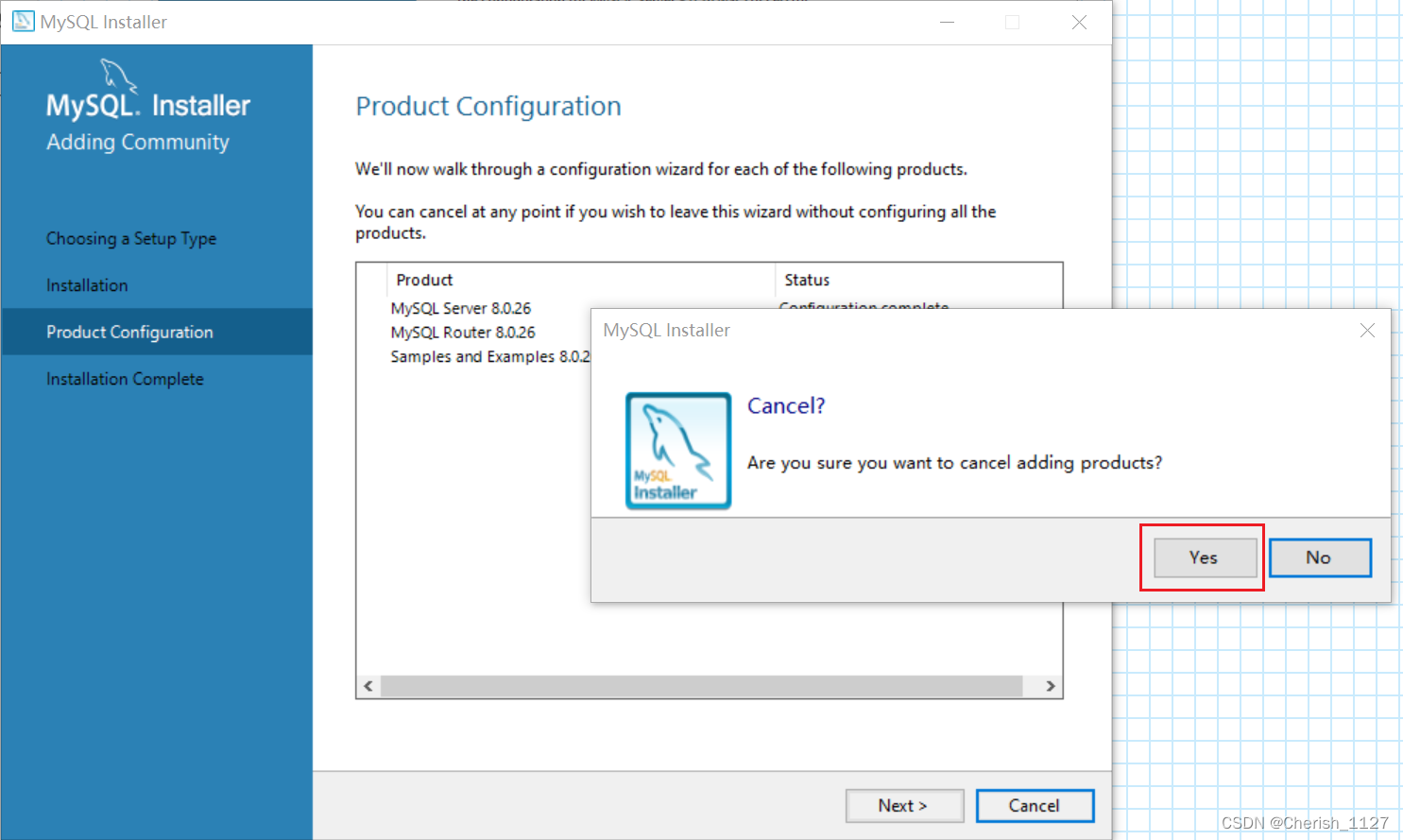The image size is (1403, 840).
Task: Select Installation step in sidebar
Action: [87, 285]
